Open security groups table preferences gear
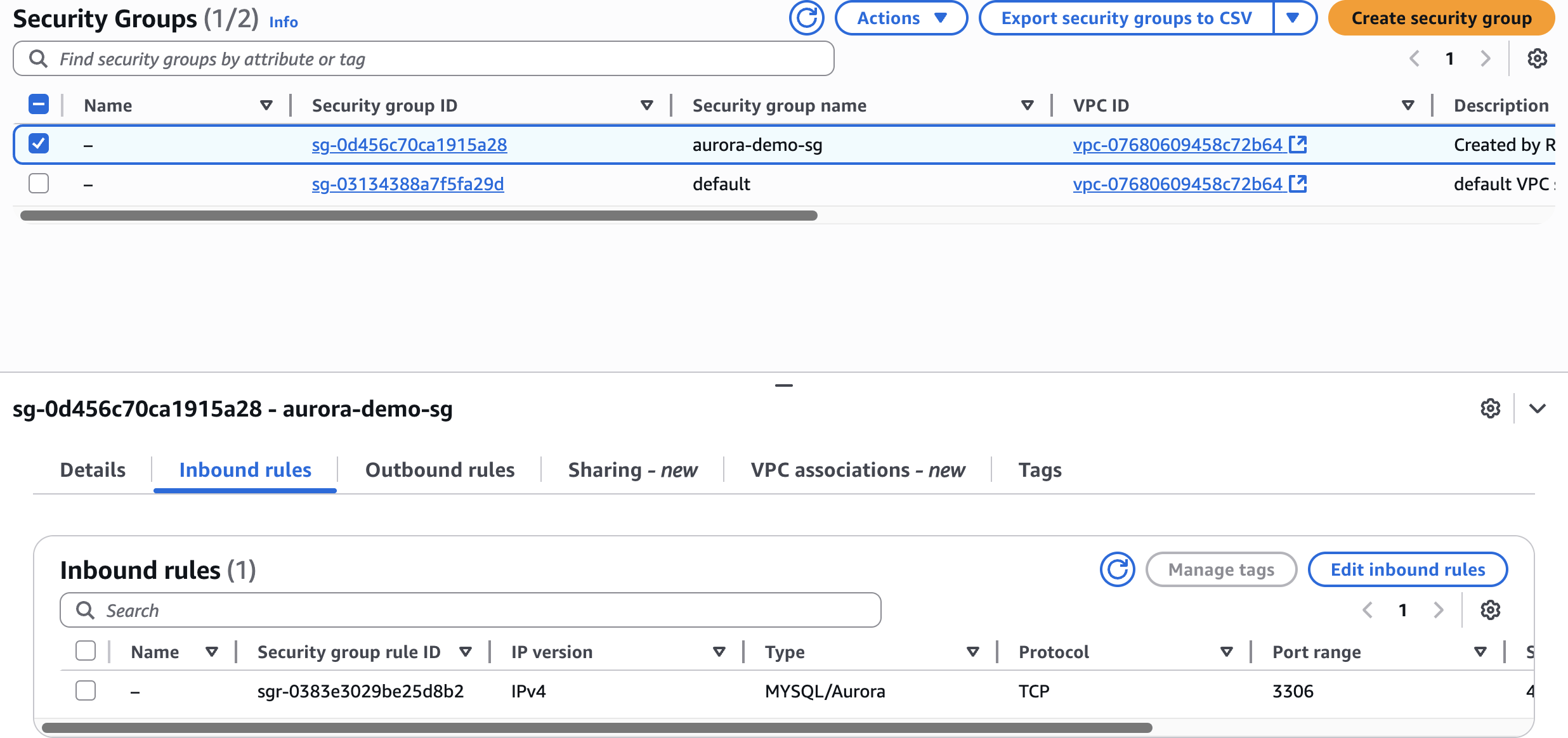Image resolution: width=1568 pixels, height=738 pixels. (1537, 59)
